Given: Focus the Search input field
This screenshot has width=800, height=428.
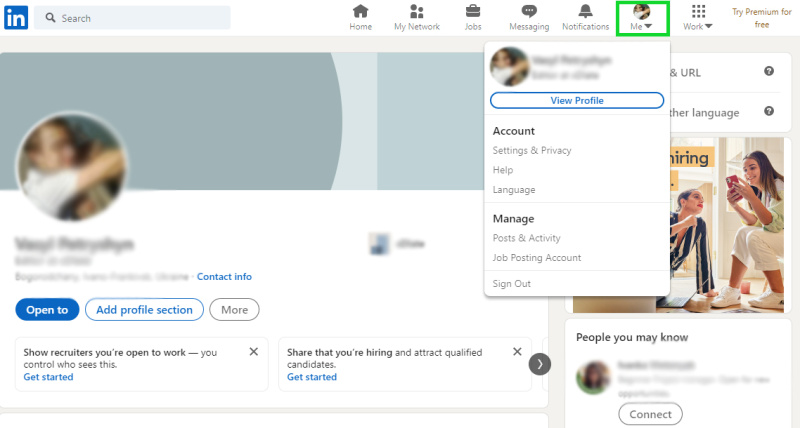Looking at the screenshot, I should [x=132, y=18].
